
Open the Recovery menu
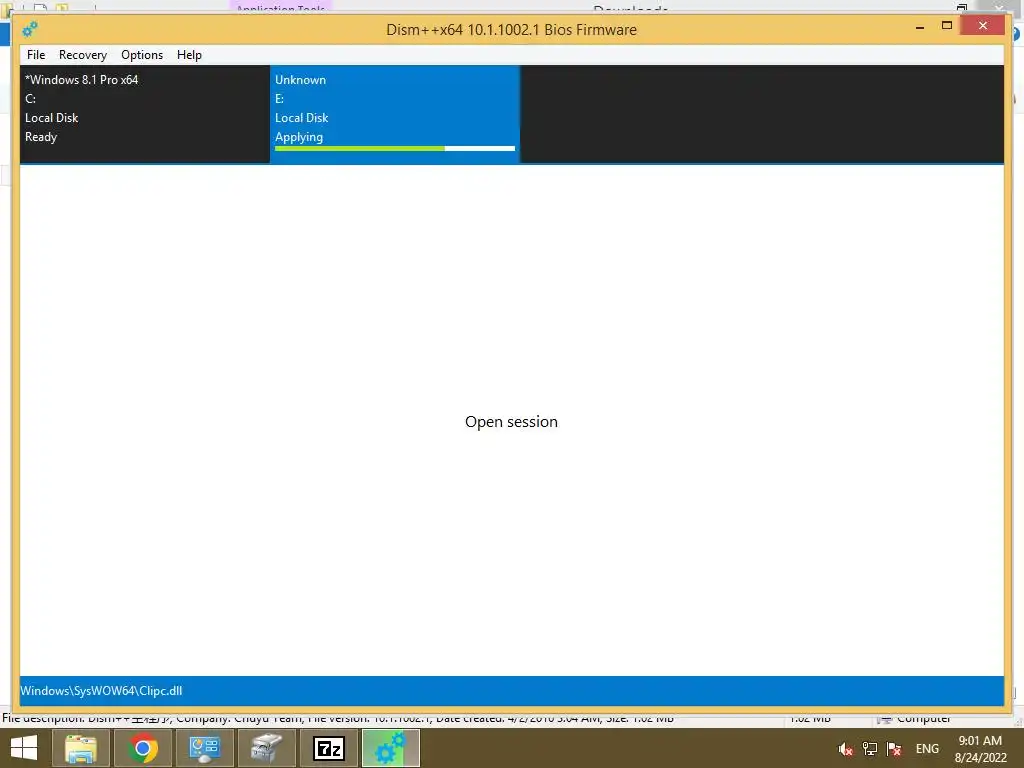tap(82, 55)
